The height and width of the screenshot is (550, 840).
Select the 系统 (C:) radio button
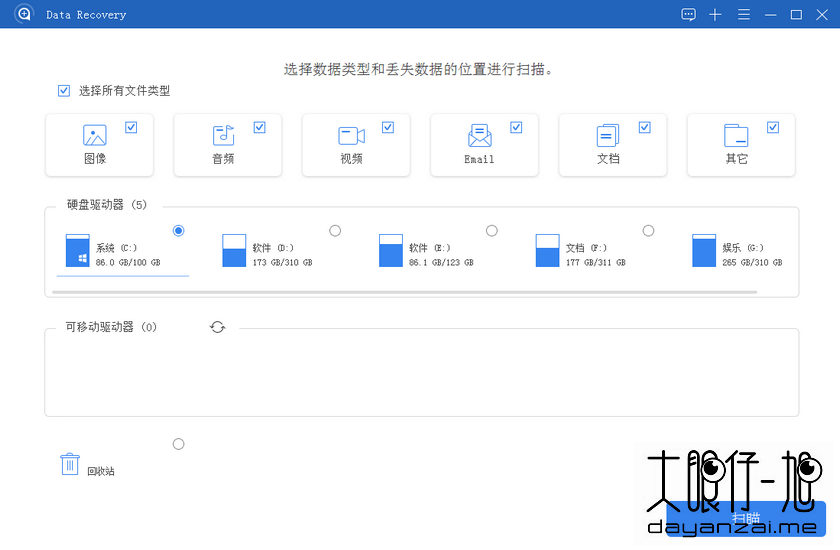(x=178, y=230)
